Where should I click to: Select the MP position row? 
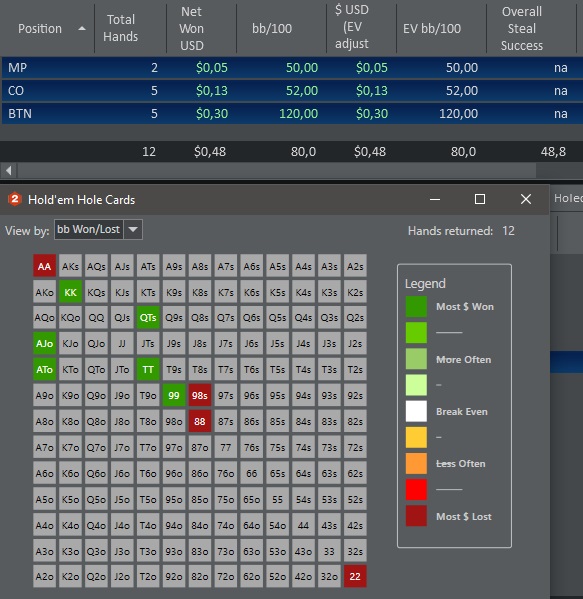[x=292, y=68]
